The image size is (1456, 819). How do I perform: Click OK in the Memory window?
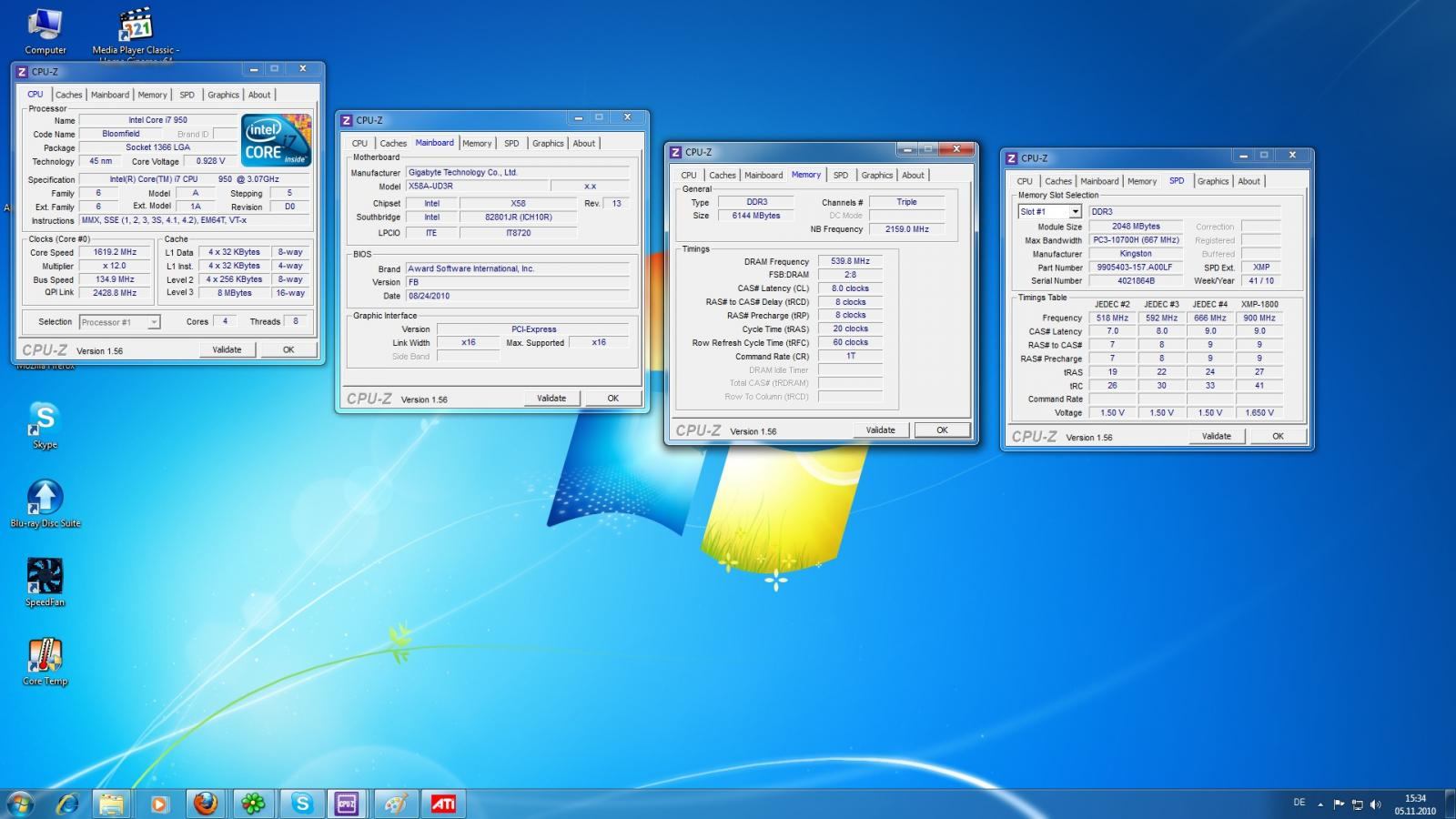pyautogui.click(x=942, y=430)
